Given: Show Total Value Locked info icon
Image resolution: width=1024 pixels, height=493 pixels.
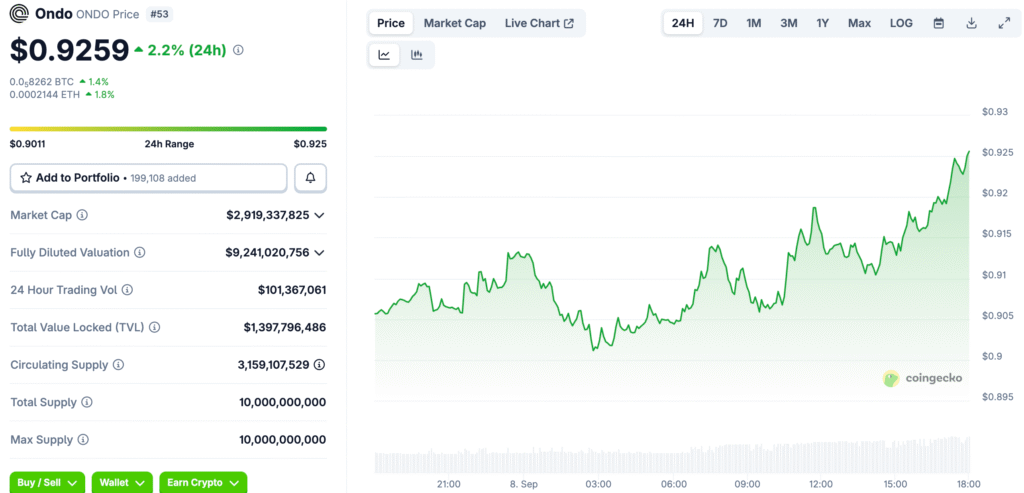Looking at the screenshot, I should (x=155, y=327).
